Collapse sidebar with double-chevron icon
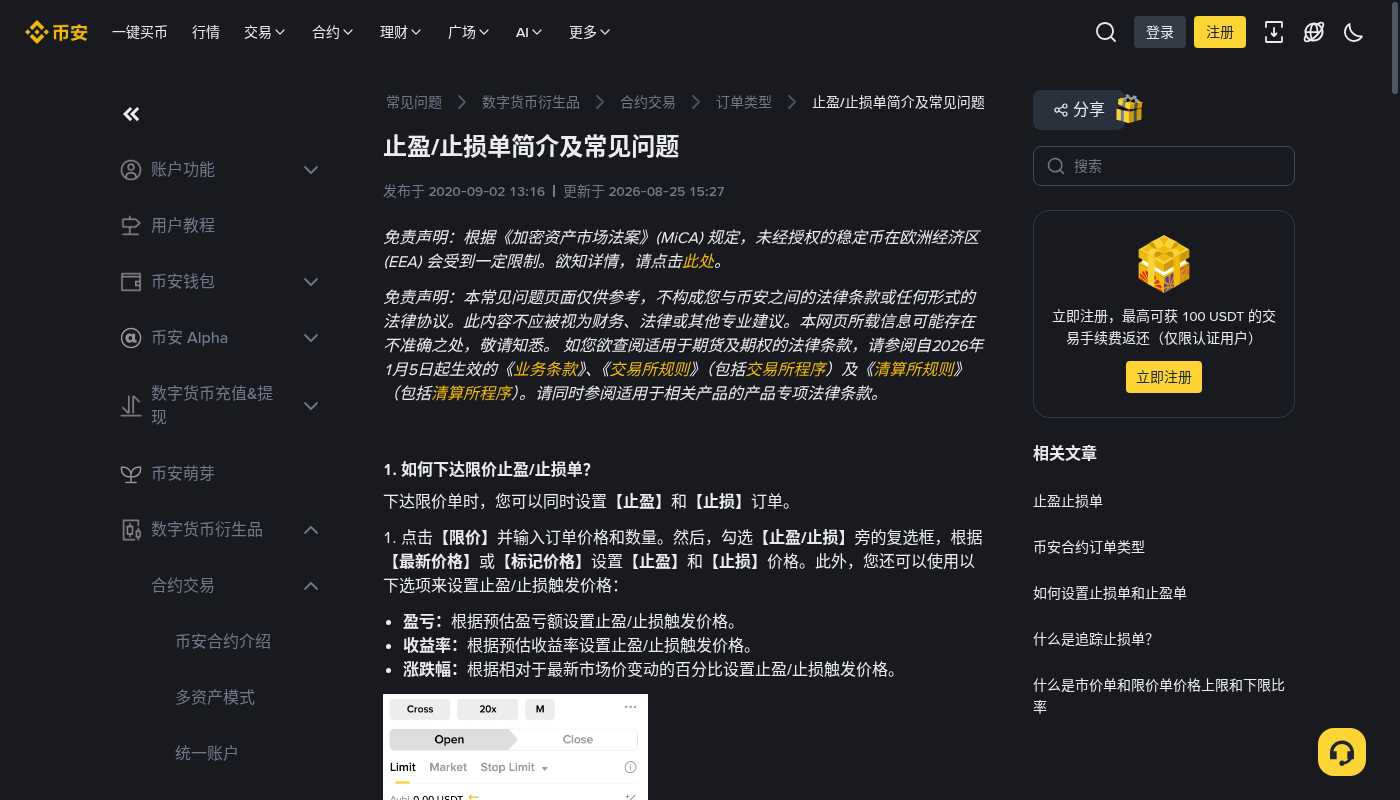Viewport: 1400px width, 800px height. point(131,114)
